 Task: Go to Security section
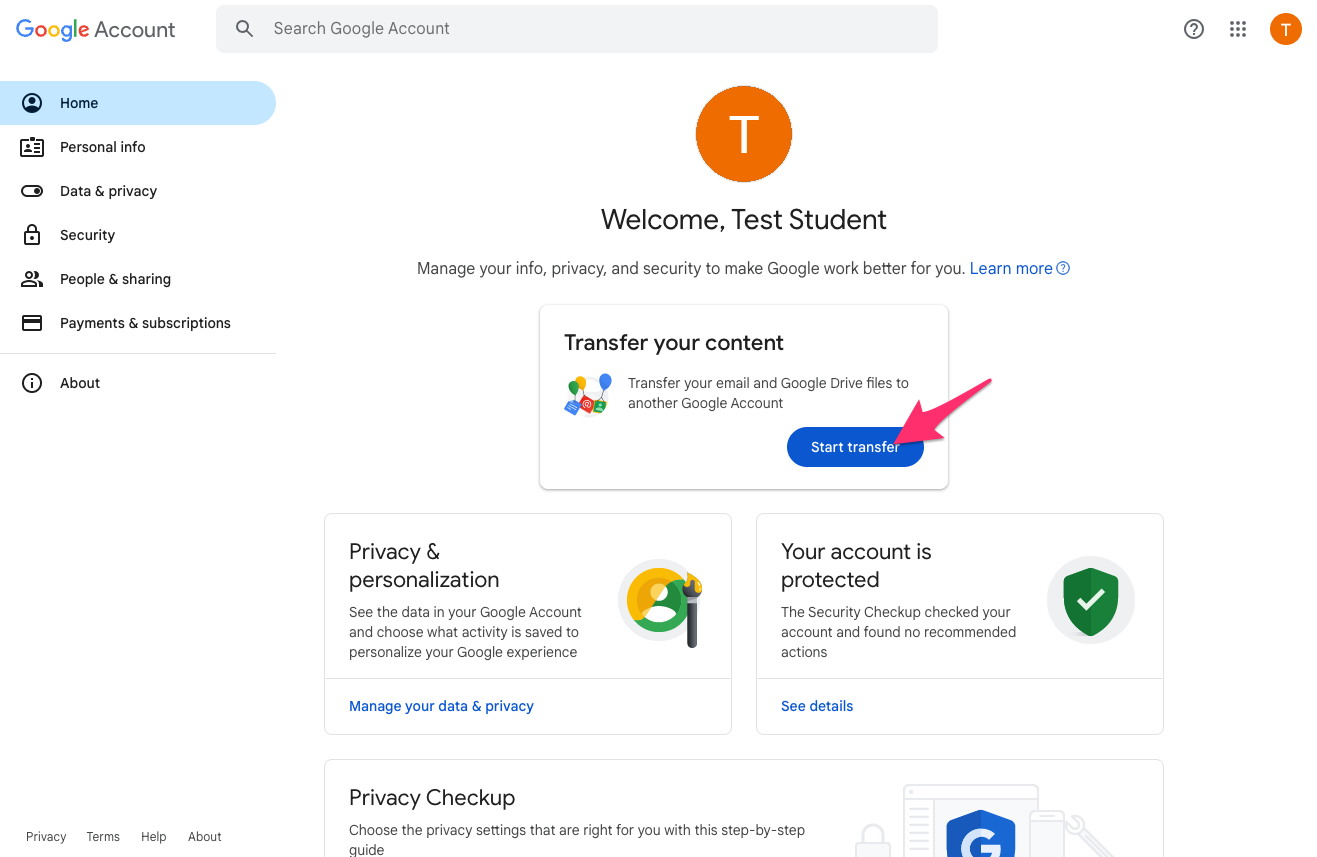pos(138,235)
